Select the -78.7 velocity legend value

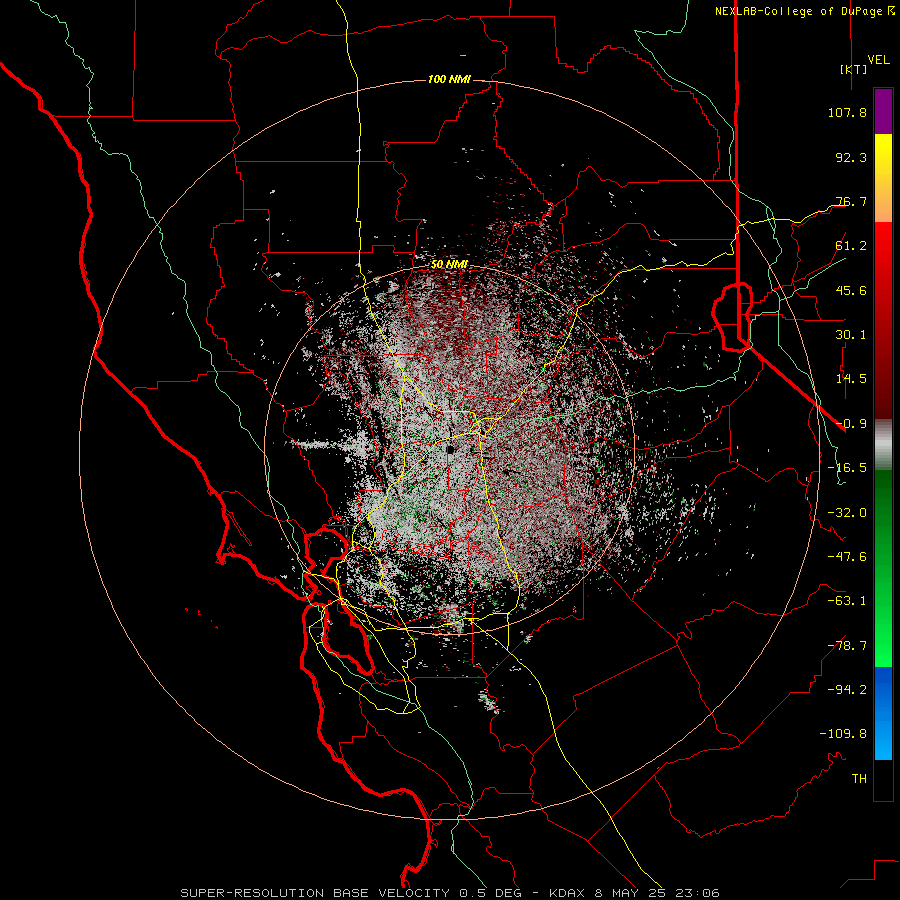coord(847,646)
